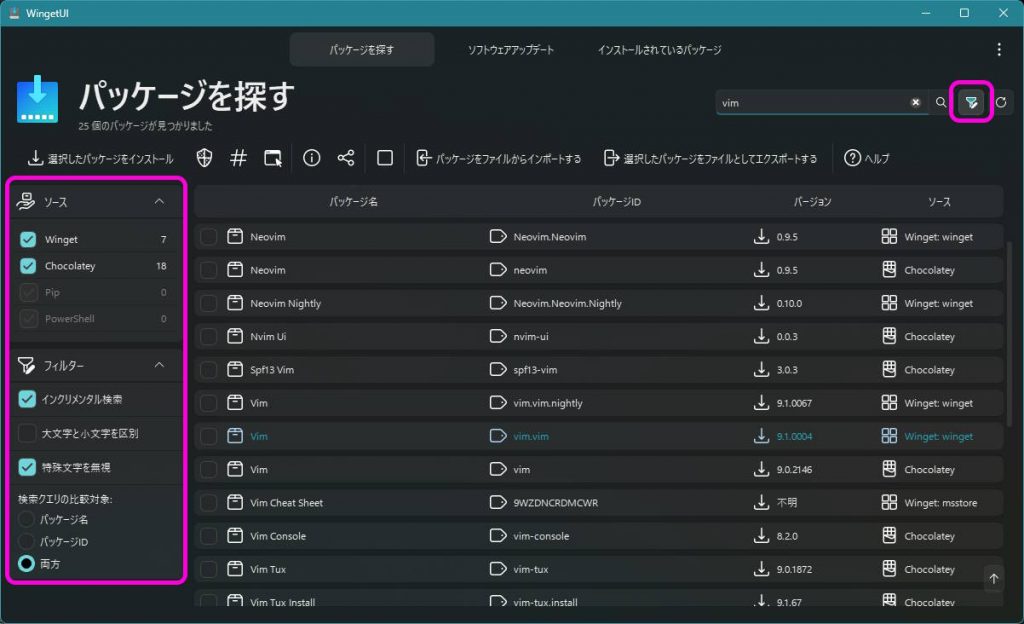Viewport: 1024px width, 624px height.
Task: Click version 9.0.2146 cell
Action: tap(794, 469)
